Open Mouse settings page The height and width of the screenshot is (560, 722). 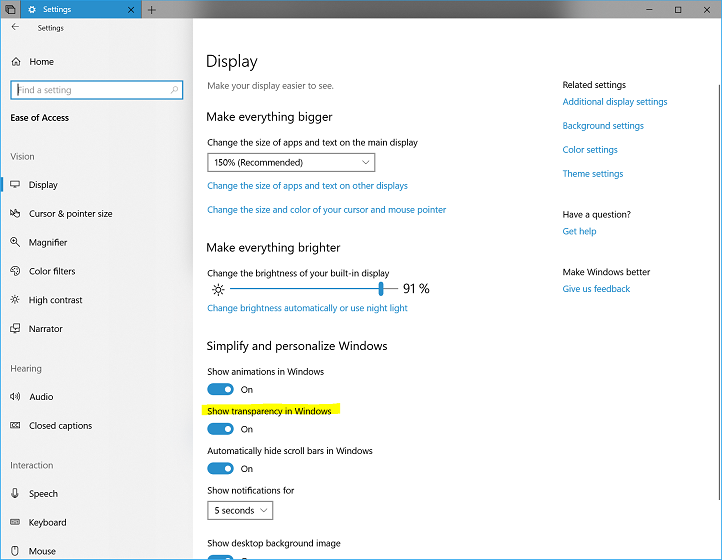pyautogui.click(x=42, y=551)
